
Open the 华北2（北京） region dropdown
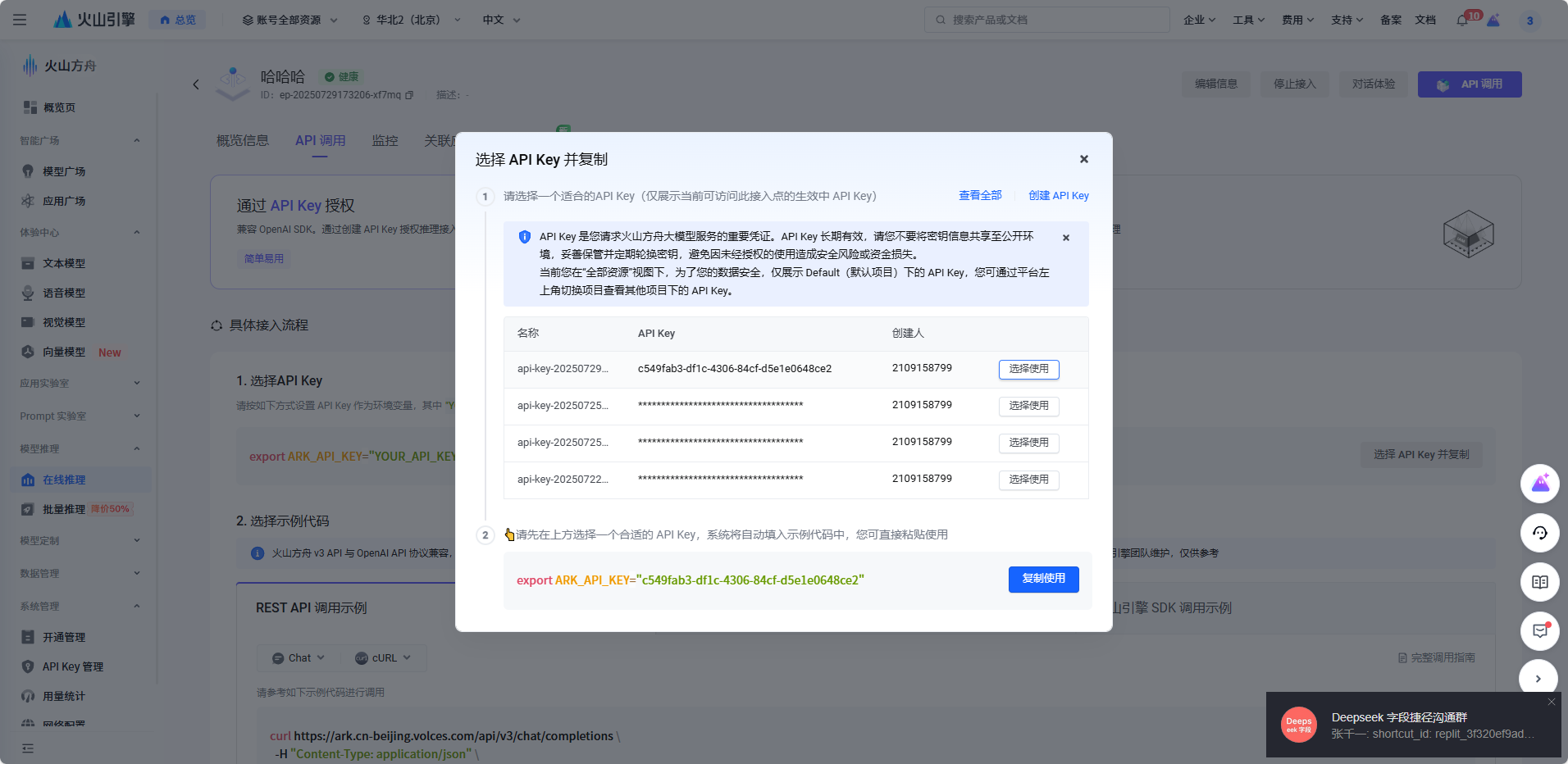tap(411, 20)
